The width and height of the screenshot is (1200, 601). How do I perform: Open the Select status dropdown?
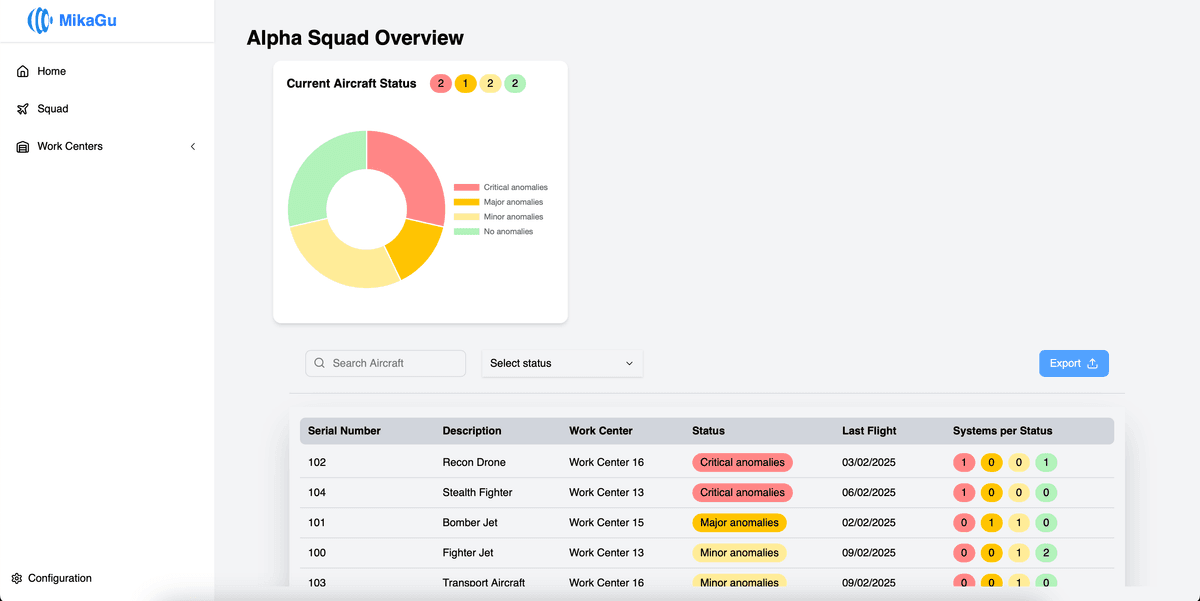[562, 364]
